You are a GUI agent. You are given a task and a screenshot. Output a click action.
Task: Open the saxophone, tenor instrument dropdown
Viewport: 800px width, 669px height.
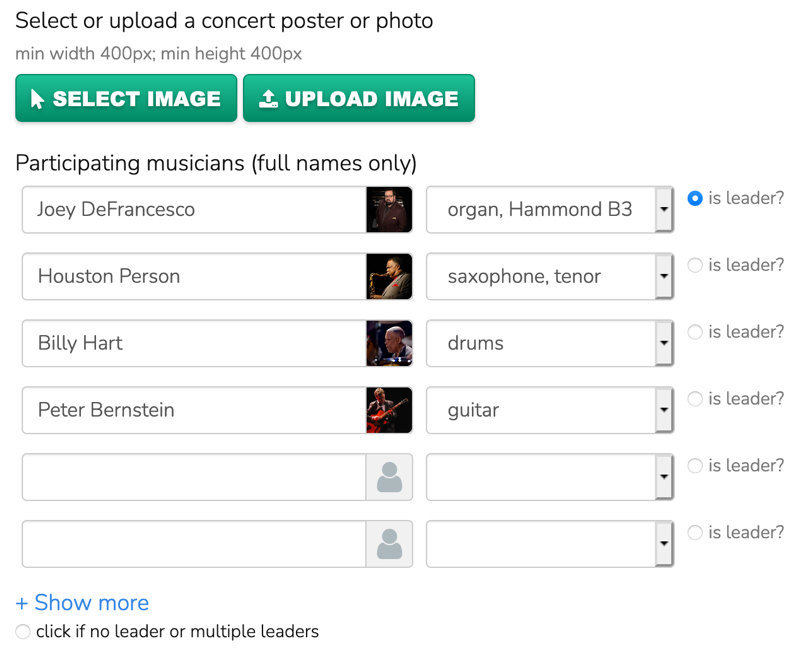(x=663, y=277)
